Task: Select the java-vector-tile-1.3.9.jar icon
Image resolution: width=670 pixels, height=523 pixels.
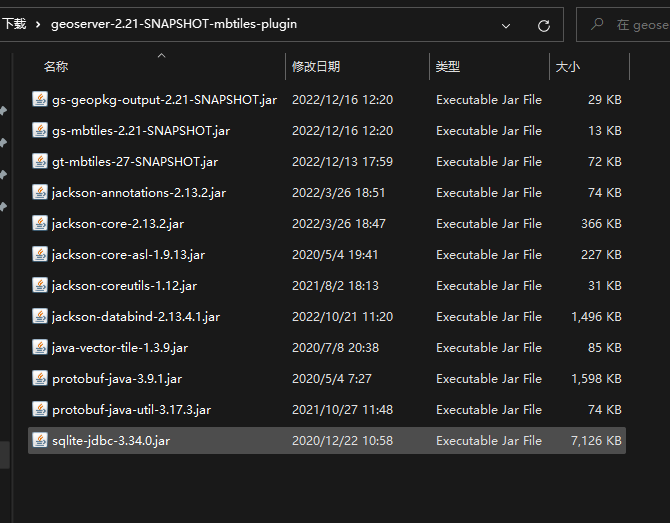Action: 40,348
